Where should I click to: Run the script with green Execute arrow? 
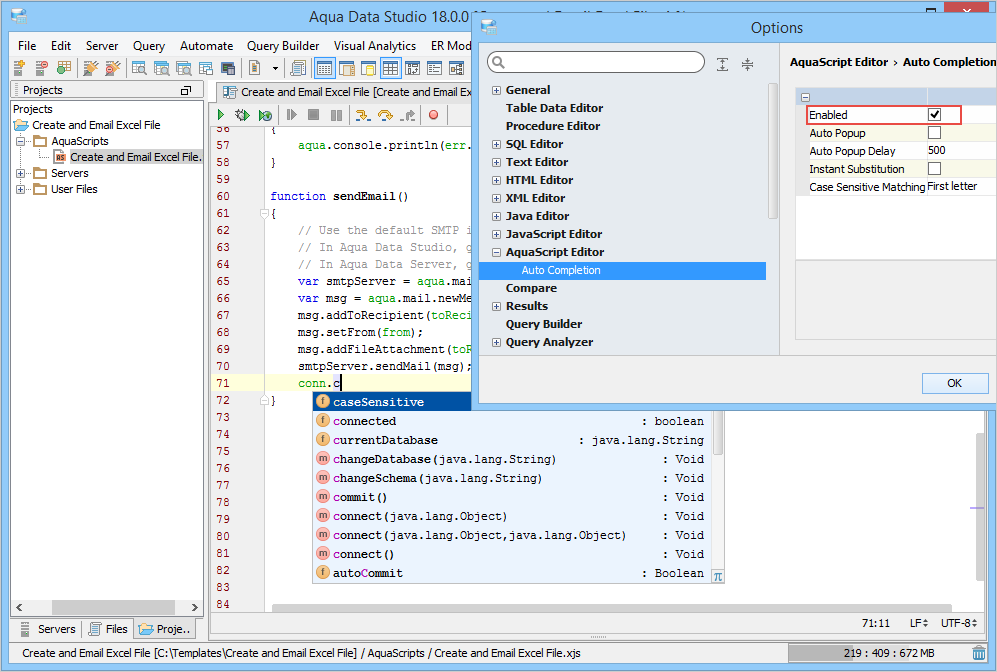(221, 115)
